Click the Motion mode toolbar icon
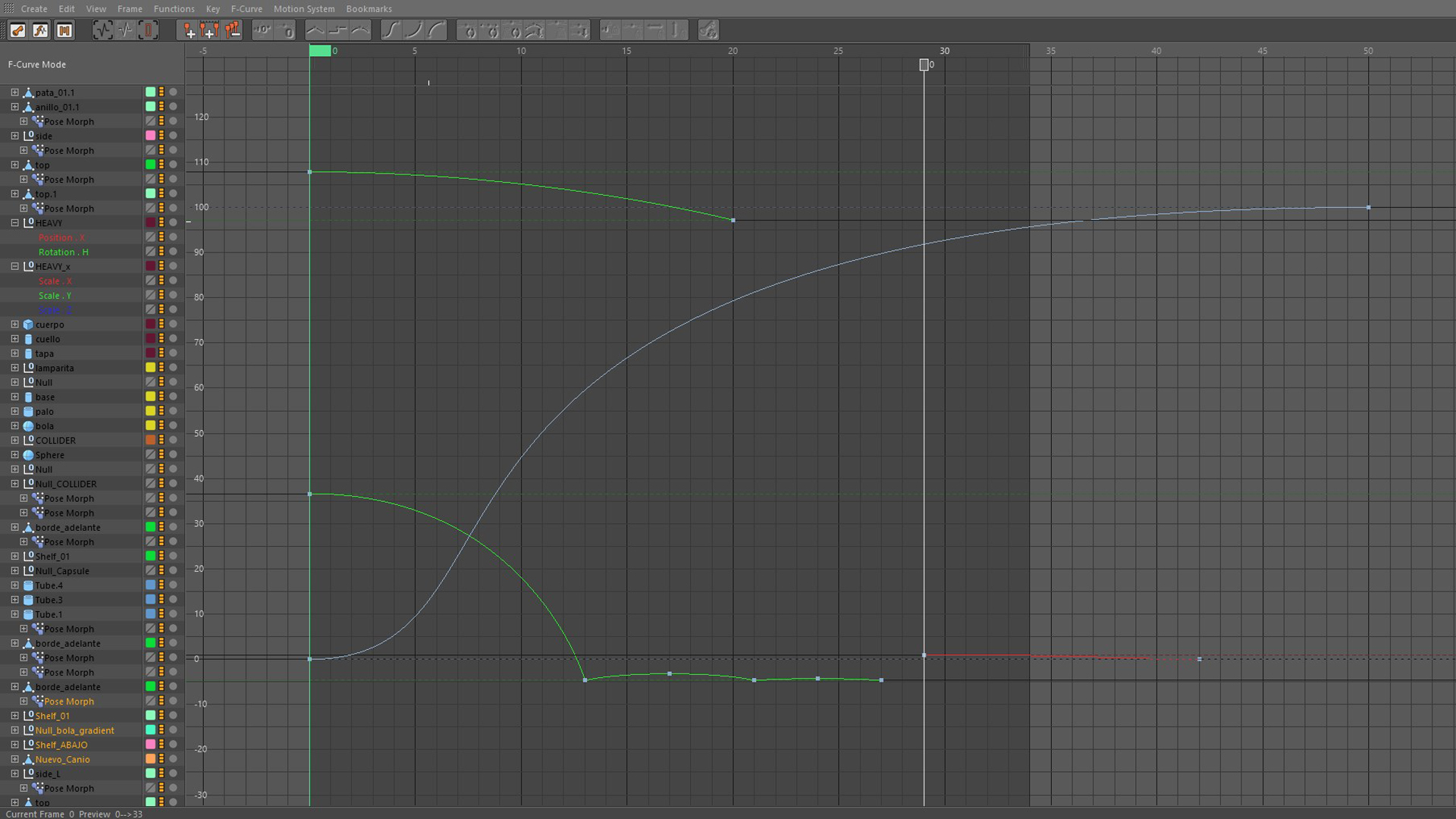The height and width of the screenshot is (819, 1456). click(x=64, y=30)
